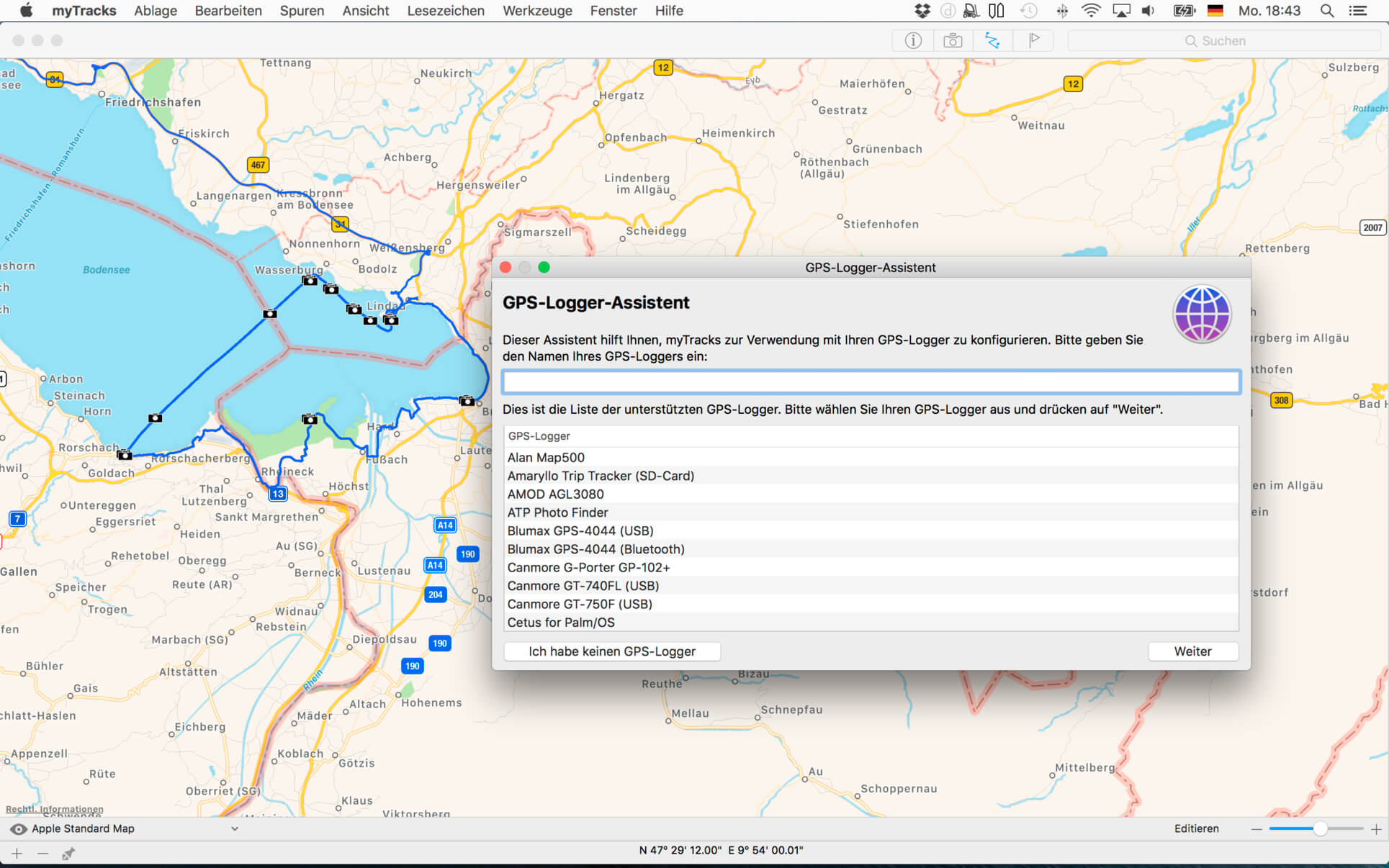Click the GPS logger name input field
Screen dimensions: 1389x868
(871, 382)
